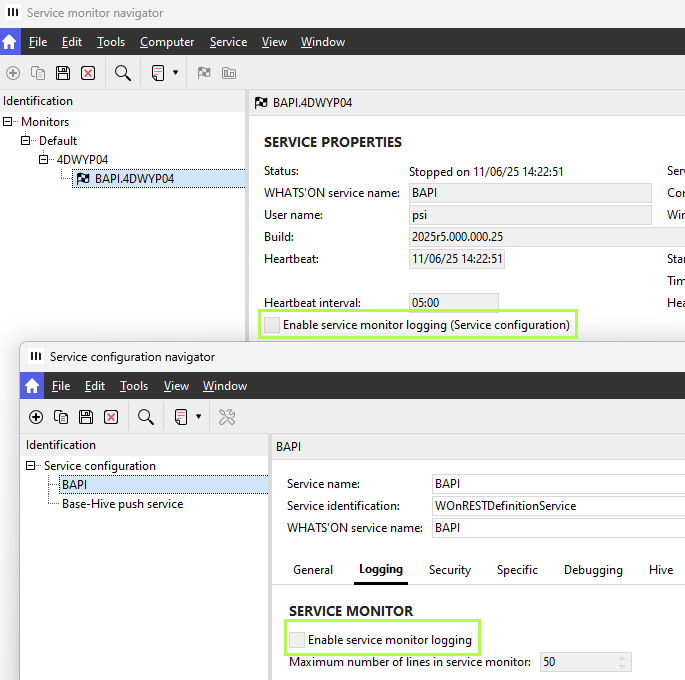This screenshot has height=680, width=685.
Task: Click the wrench tools icon in Service configuration toolbar
Action: coord(227,417)
